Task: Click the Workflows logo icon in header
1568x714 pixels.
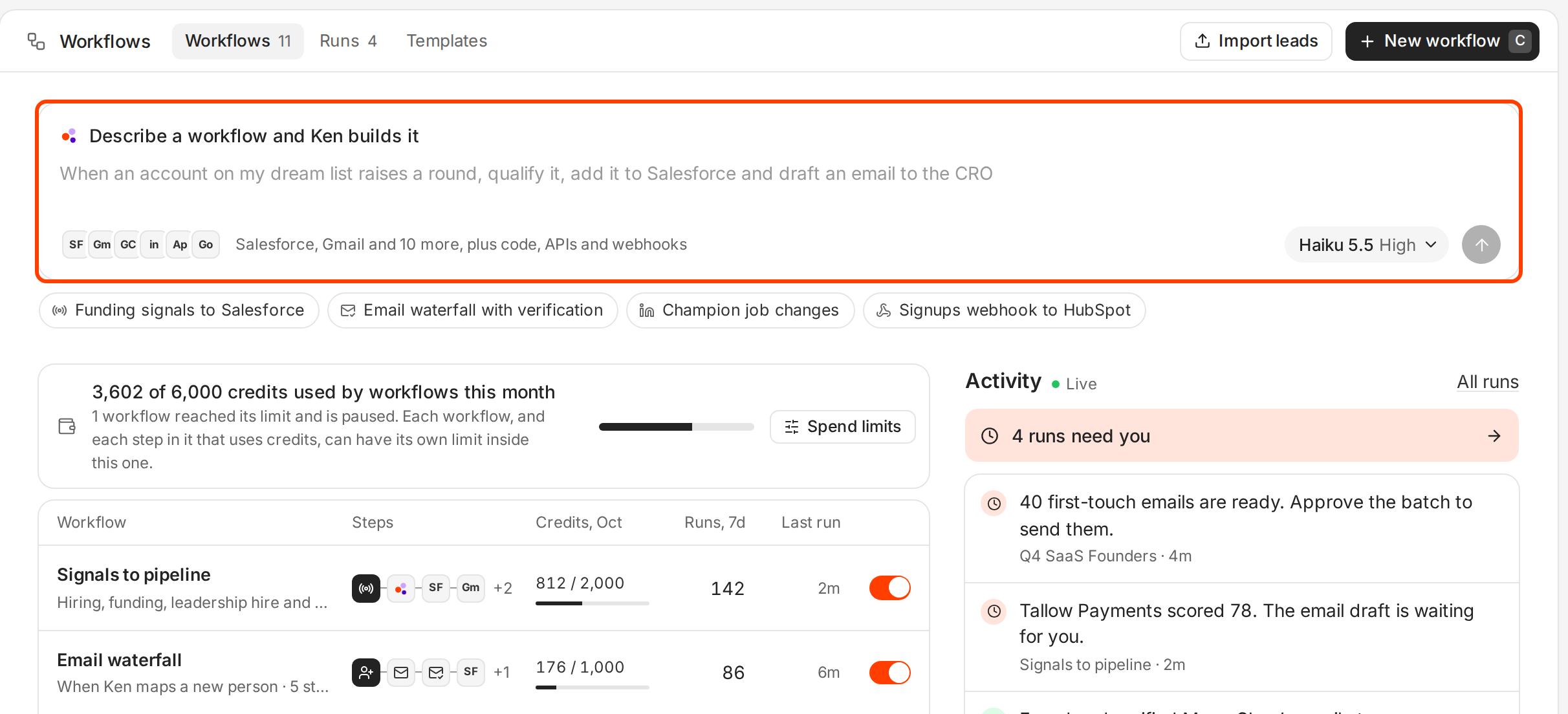Action: [36, 41]
